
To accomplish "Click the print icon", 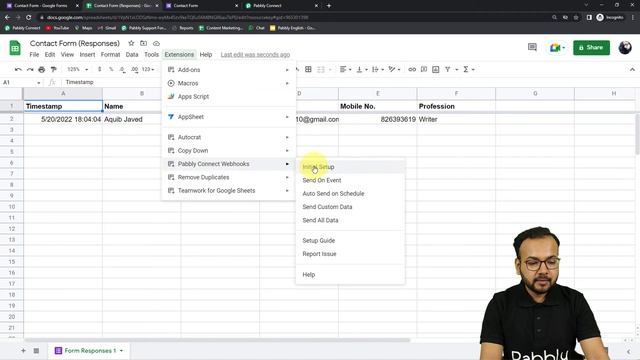I will coord(42,69).
